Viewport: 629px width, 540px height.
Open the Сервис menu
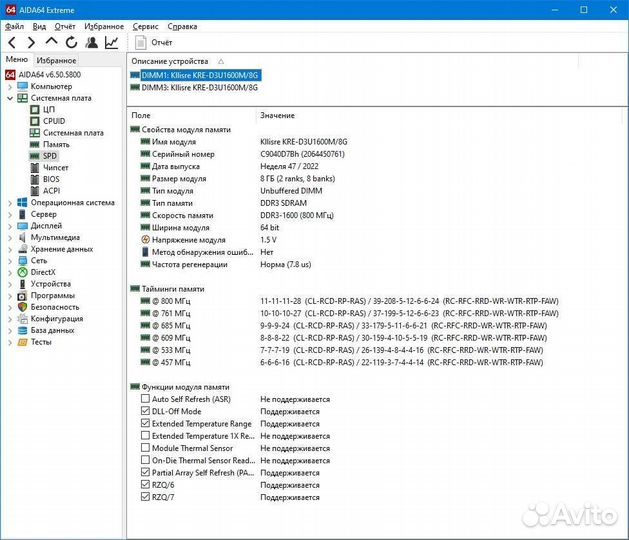point(145,26)
